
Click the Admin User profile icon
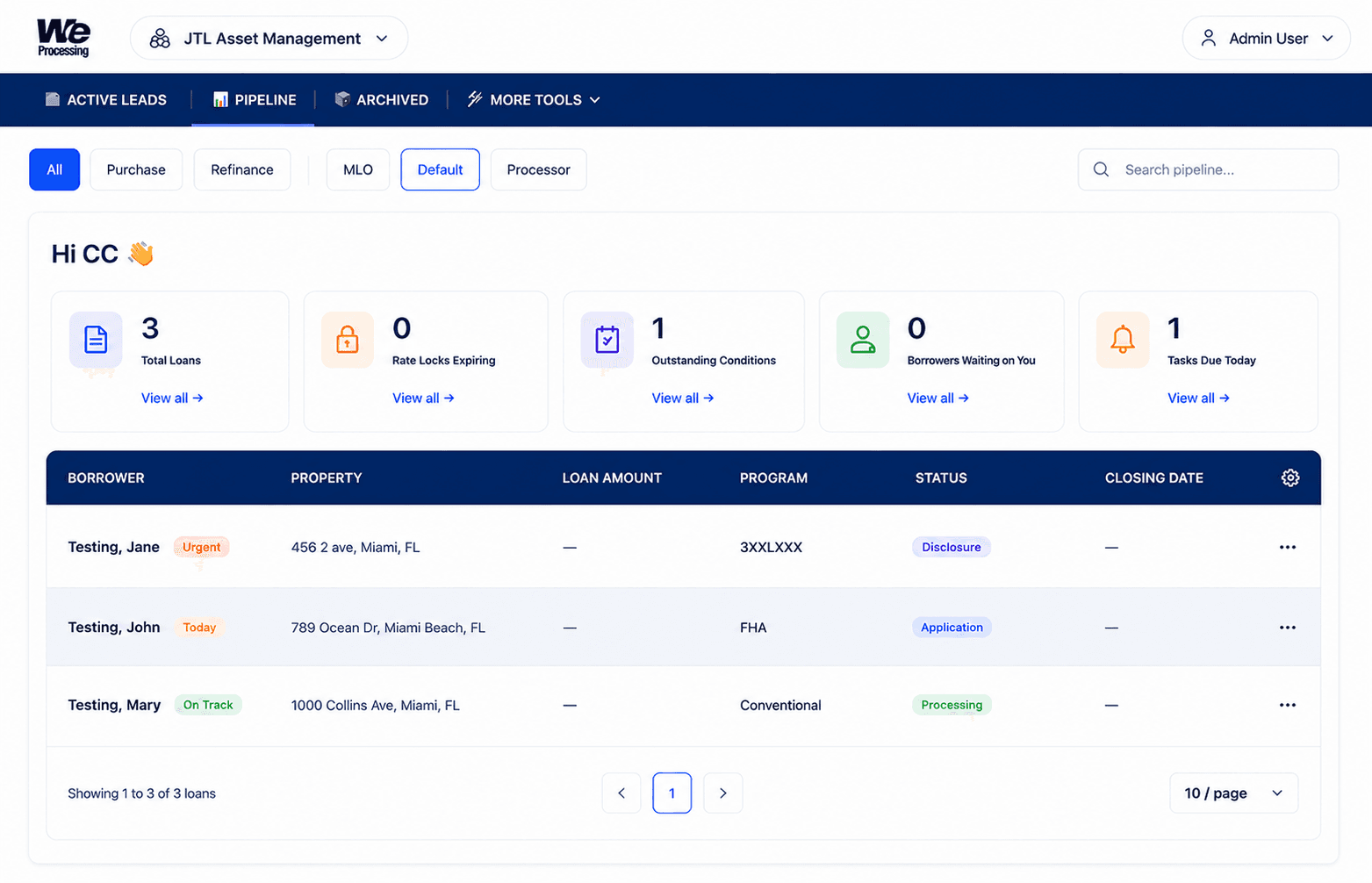(1209, 39)
